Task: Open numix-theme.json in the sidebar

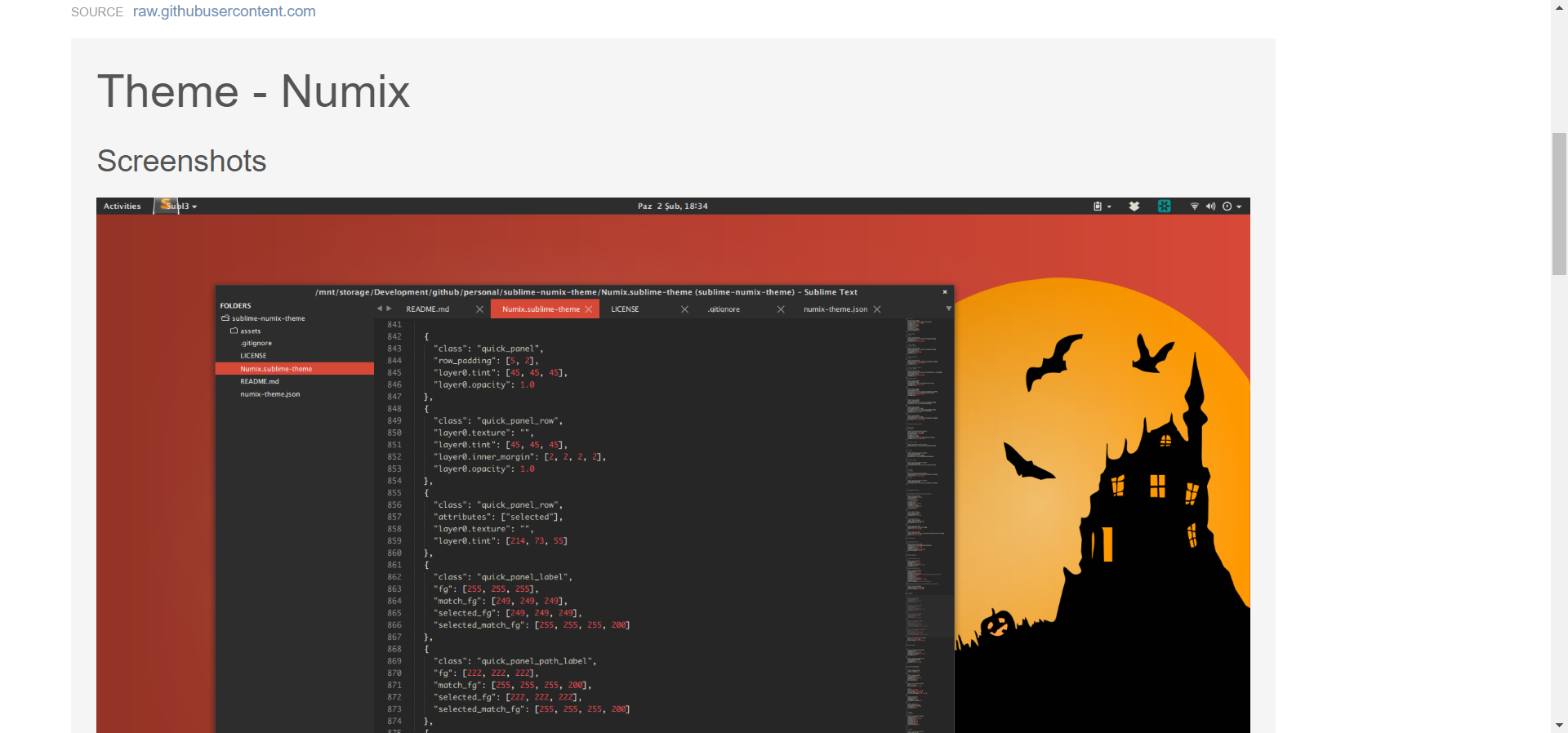Action: click(x=270, y=394)
